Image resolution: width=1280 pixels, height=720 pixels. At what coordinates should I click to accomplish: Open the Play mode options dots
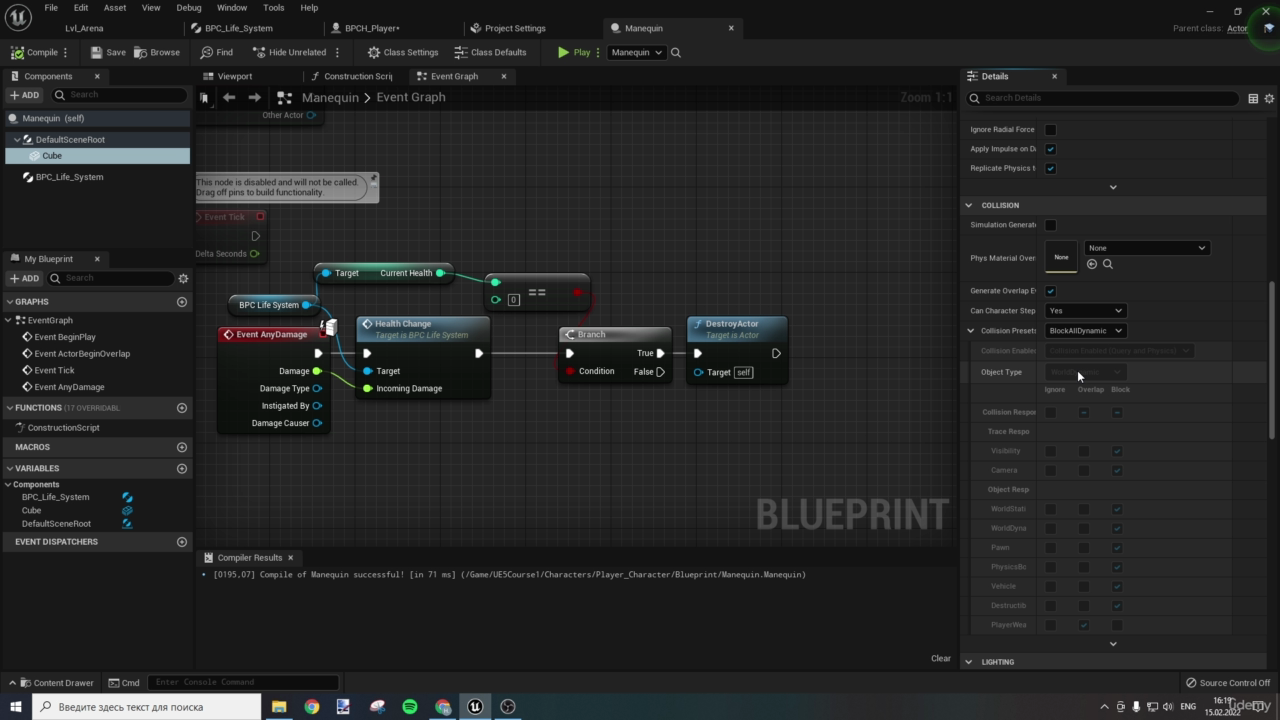598,52
